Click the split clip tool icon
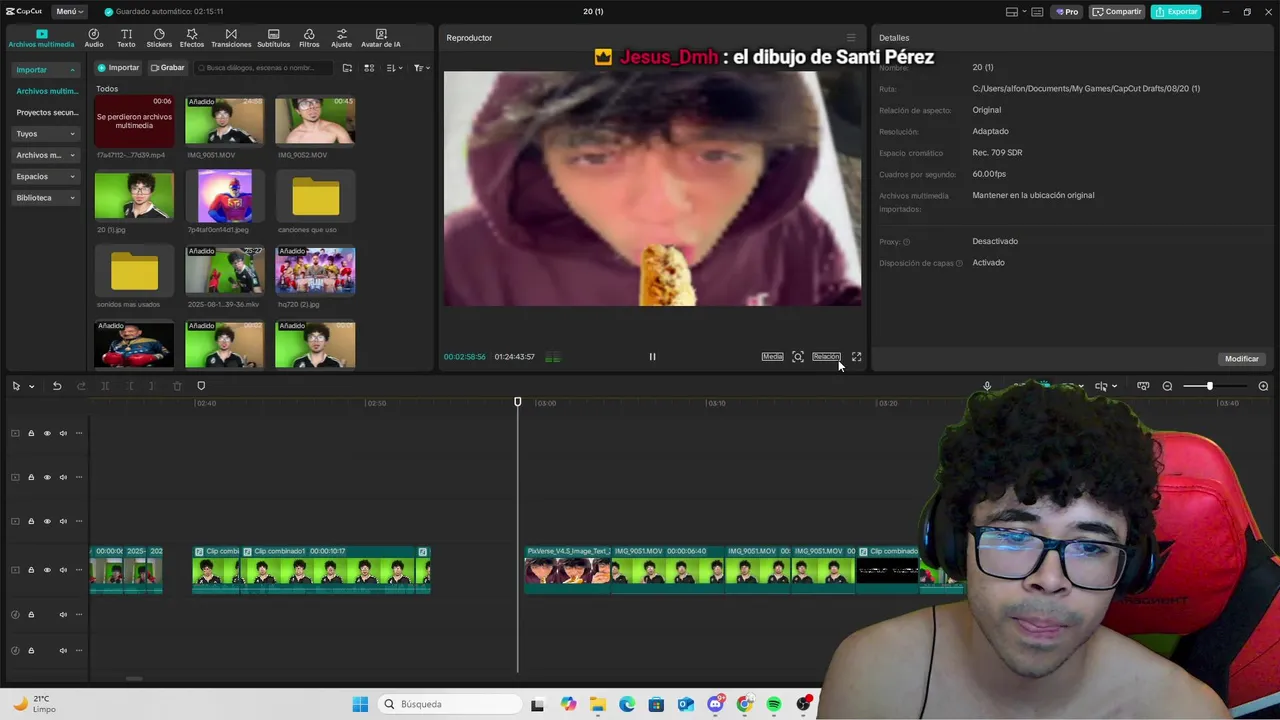Image resolution: width=1280 pixels, height=720 pixels. point(105,386)
